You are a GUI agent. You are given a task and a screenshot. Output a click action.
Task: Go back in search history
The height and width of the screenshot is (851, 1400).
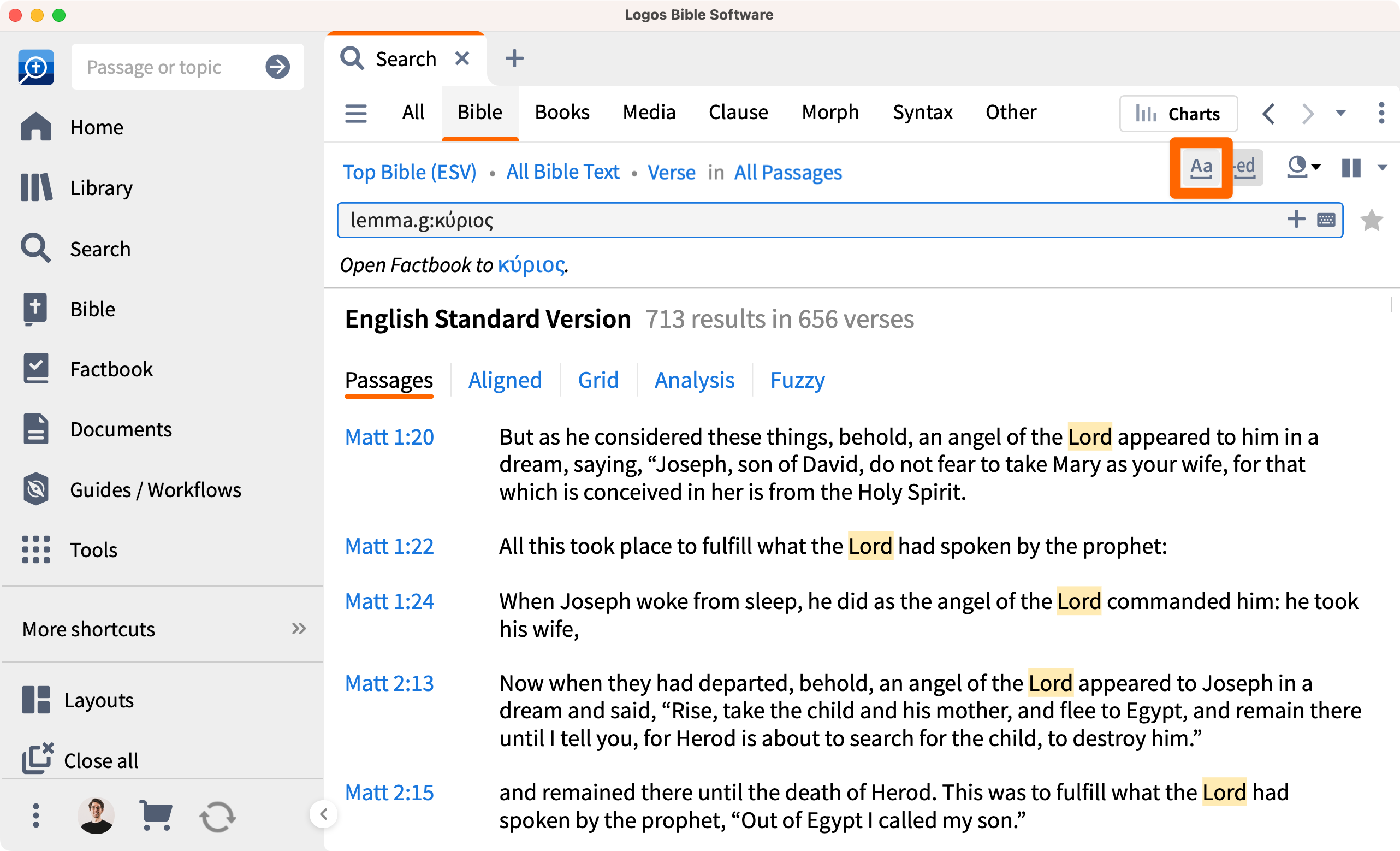[x=1269, y=114]
